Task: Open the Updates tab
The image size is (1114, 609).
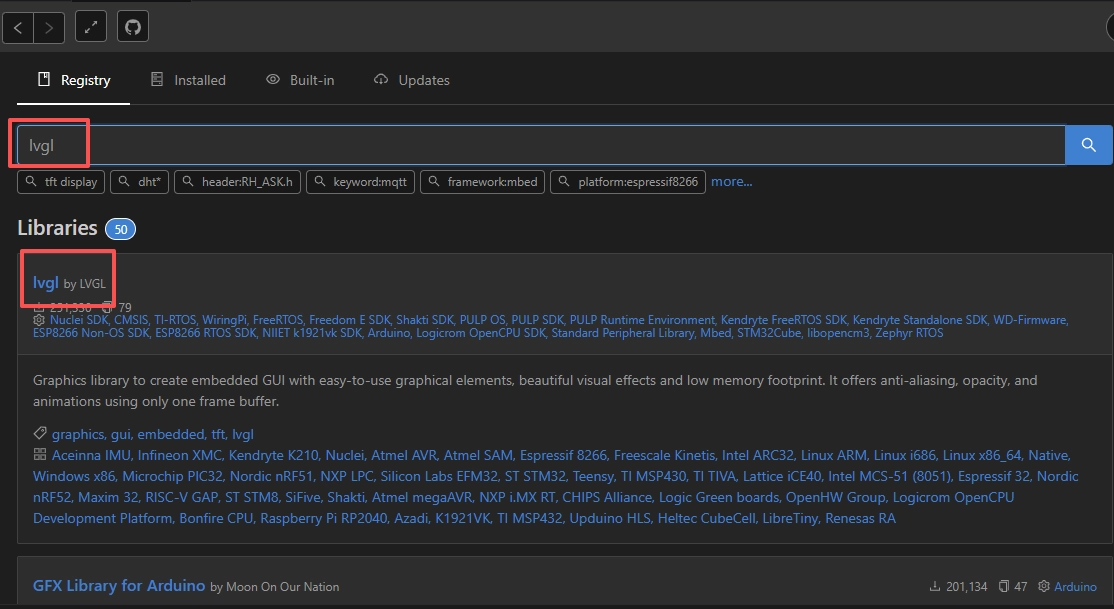Action: [x=412, y=80]
